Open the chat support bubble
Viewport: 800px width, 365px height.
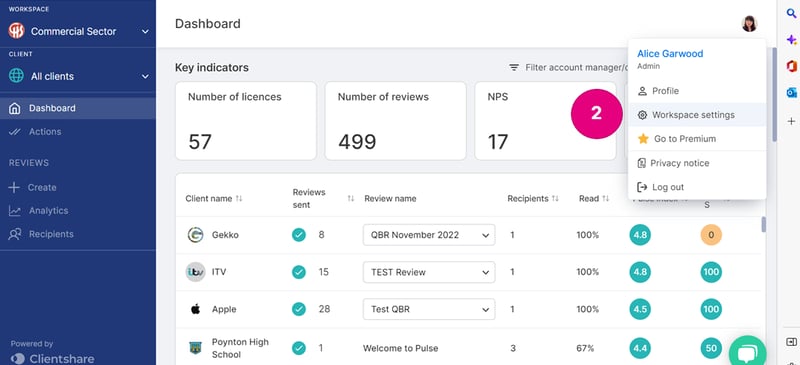pos(747,353)
